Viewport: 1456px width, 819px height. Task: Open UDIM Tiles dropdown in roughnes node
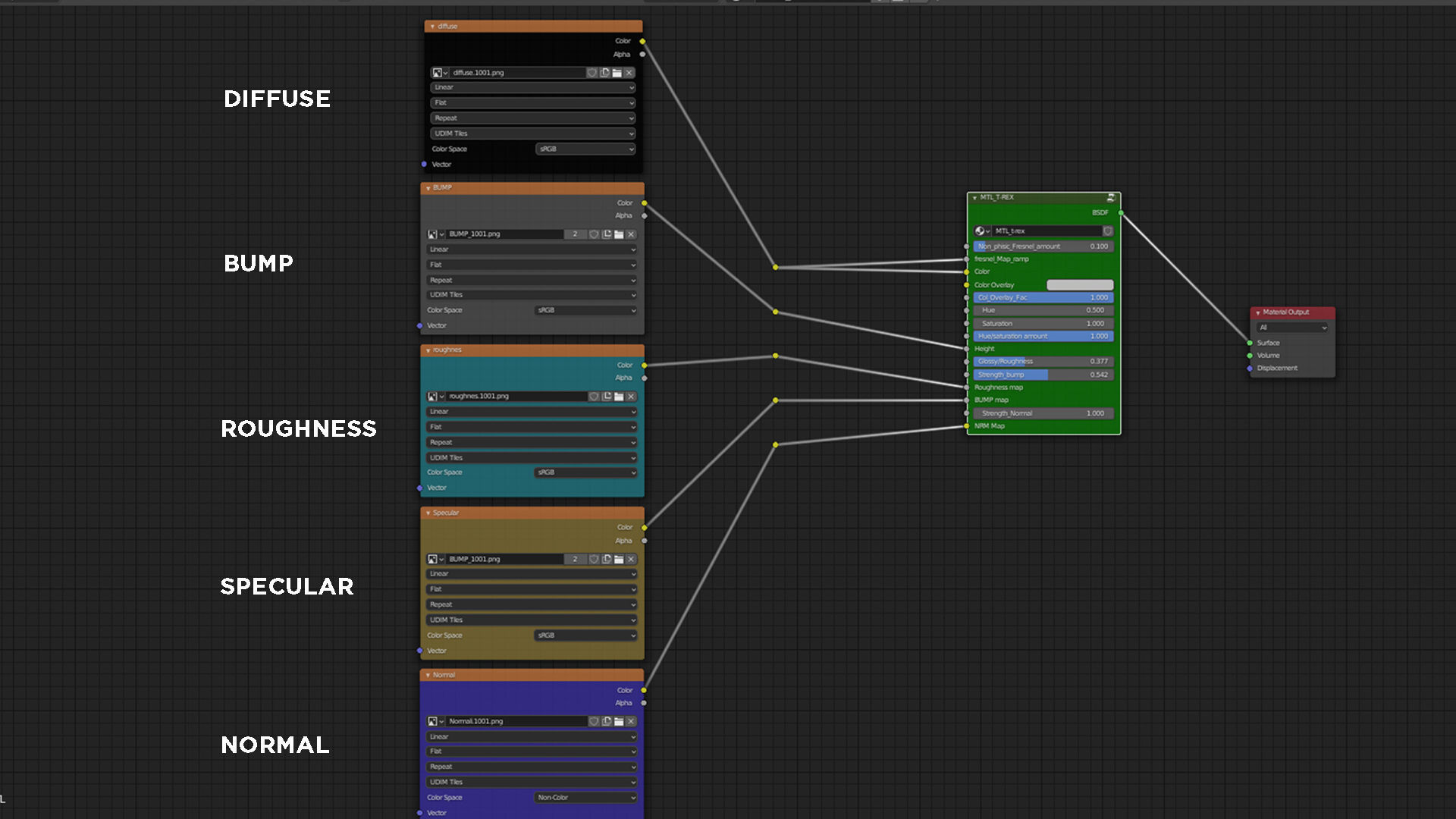(x=532, y=458)
